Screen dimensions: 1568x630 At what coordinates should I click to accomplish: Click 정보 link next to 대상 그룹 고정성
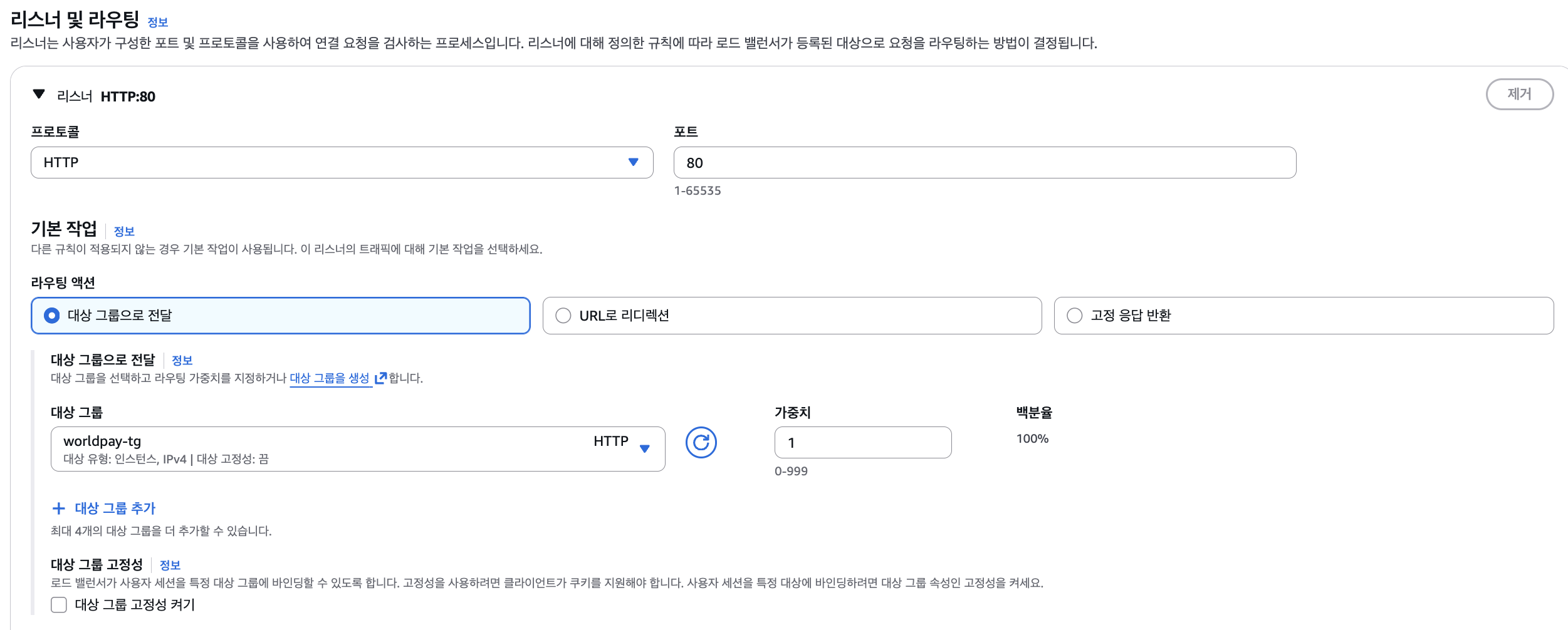tap(170, 565)
